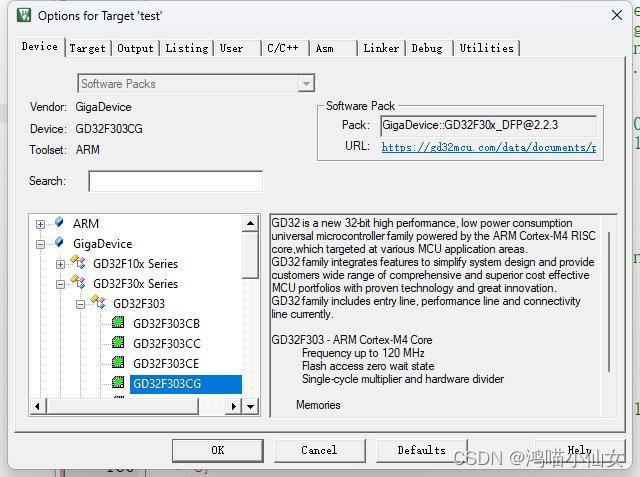Image resolution: width=640 pixels, height=477 pixels.
Task: Click the chip icon beside GD32F303CB
Action: click(x=118, y=322)
